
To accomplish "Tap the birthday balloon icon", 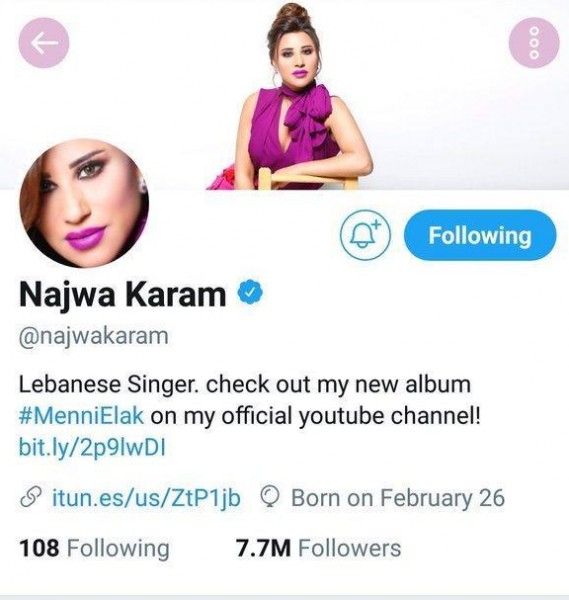I will 271,498.
